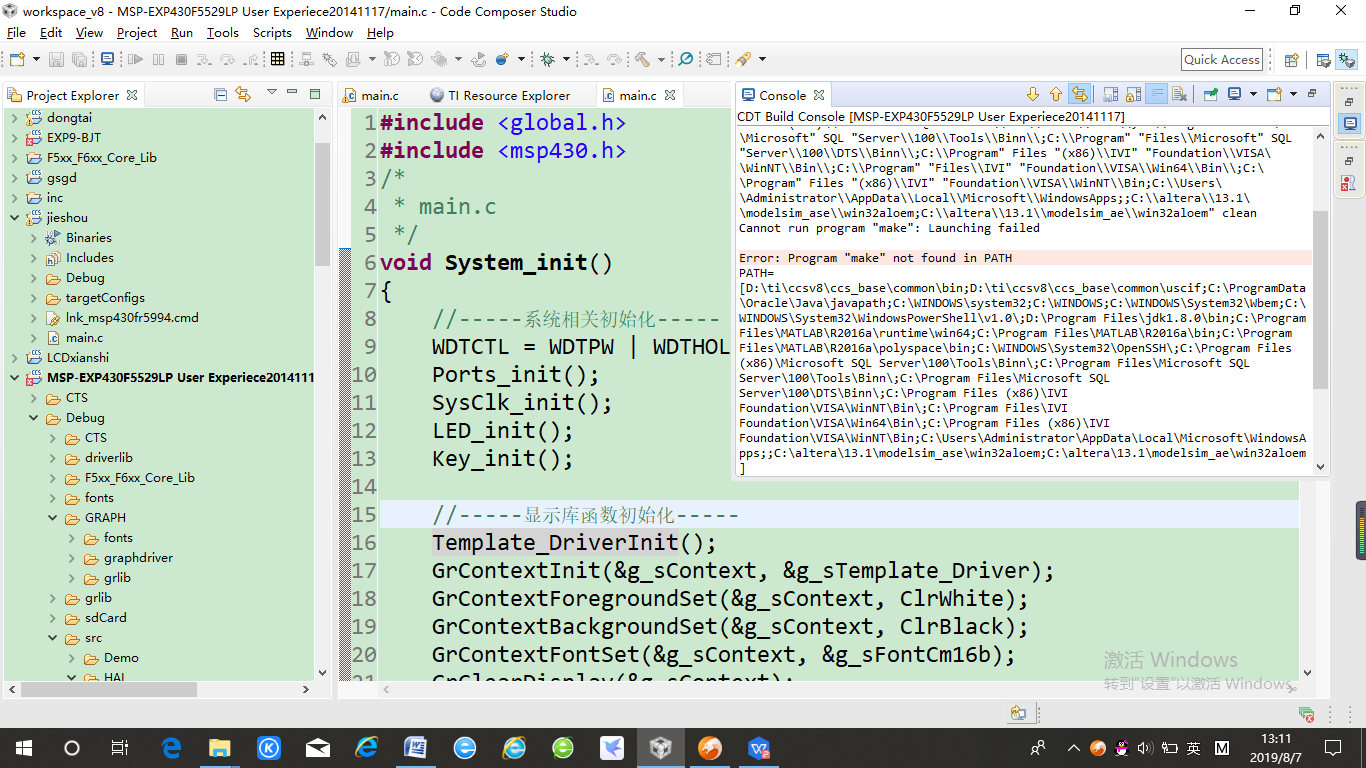Viewport: 1366px width, 768px height.
Task: Open the Open Perspective icon
Action: coord(1291,60)
